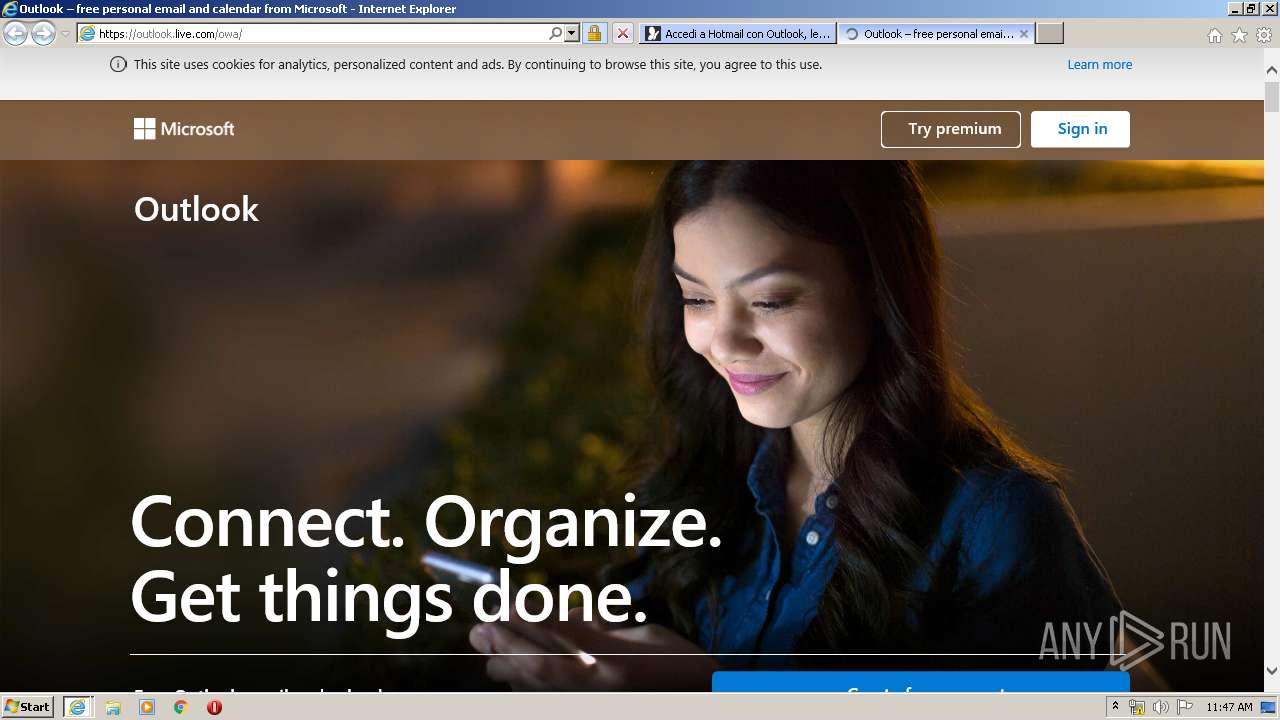Viewport: 1280px width, 720px height.
Task: Open a new blank tab
Action: (x=1049, y=34)
